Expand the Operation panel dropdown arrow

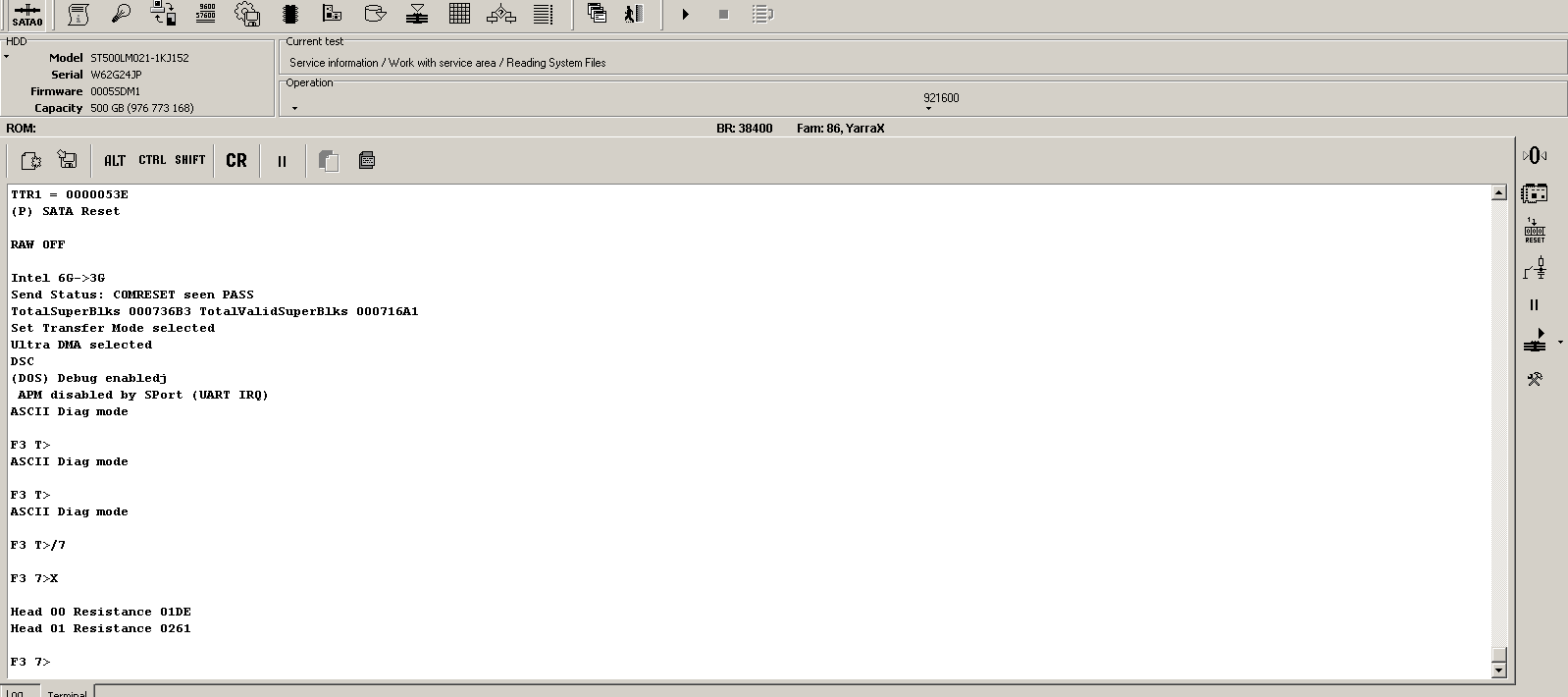[x=294, y=108]
